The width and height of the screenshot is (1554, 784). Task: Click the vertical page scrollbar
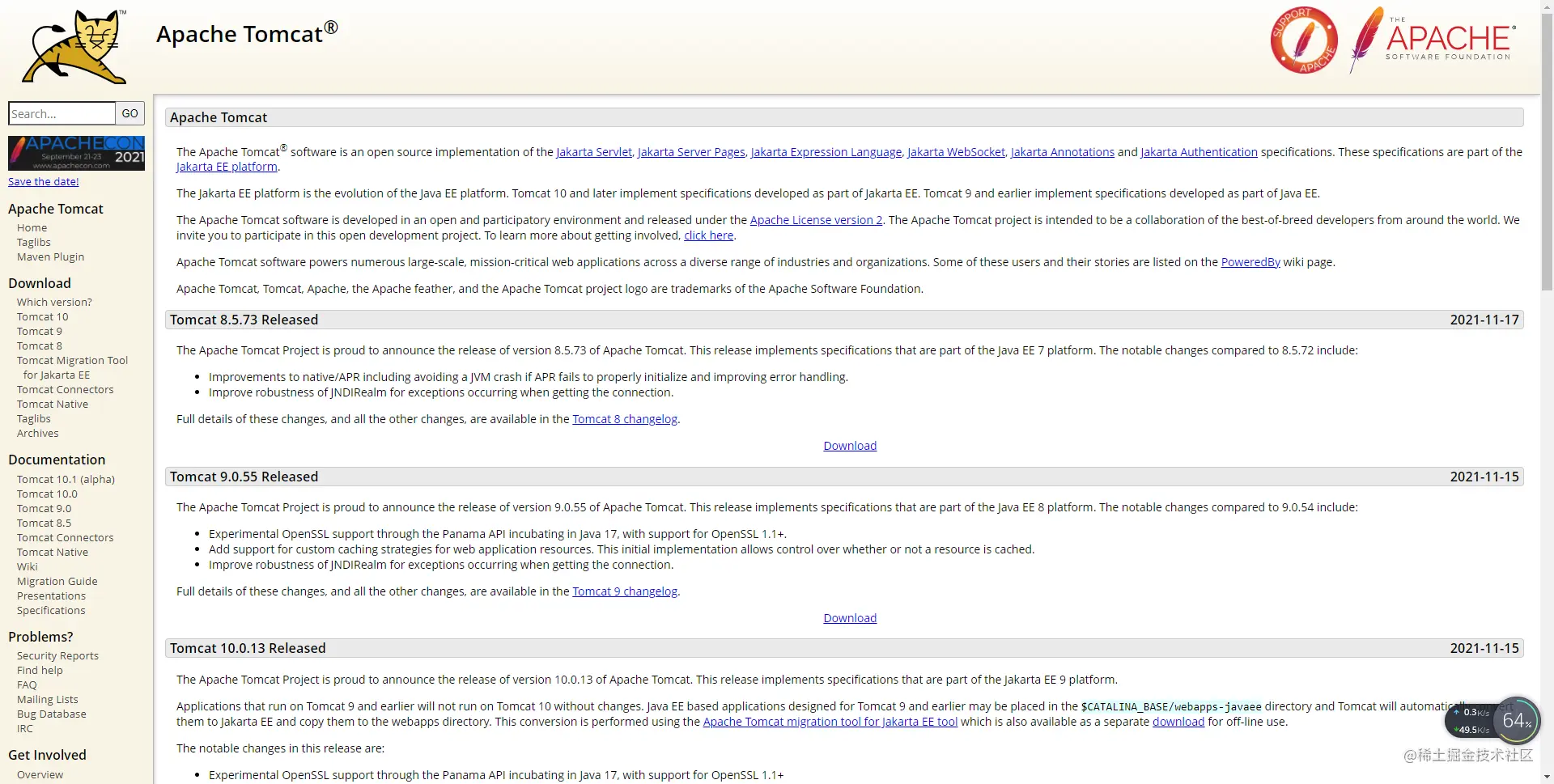(x=1547, y=392)
